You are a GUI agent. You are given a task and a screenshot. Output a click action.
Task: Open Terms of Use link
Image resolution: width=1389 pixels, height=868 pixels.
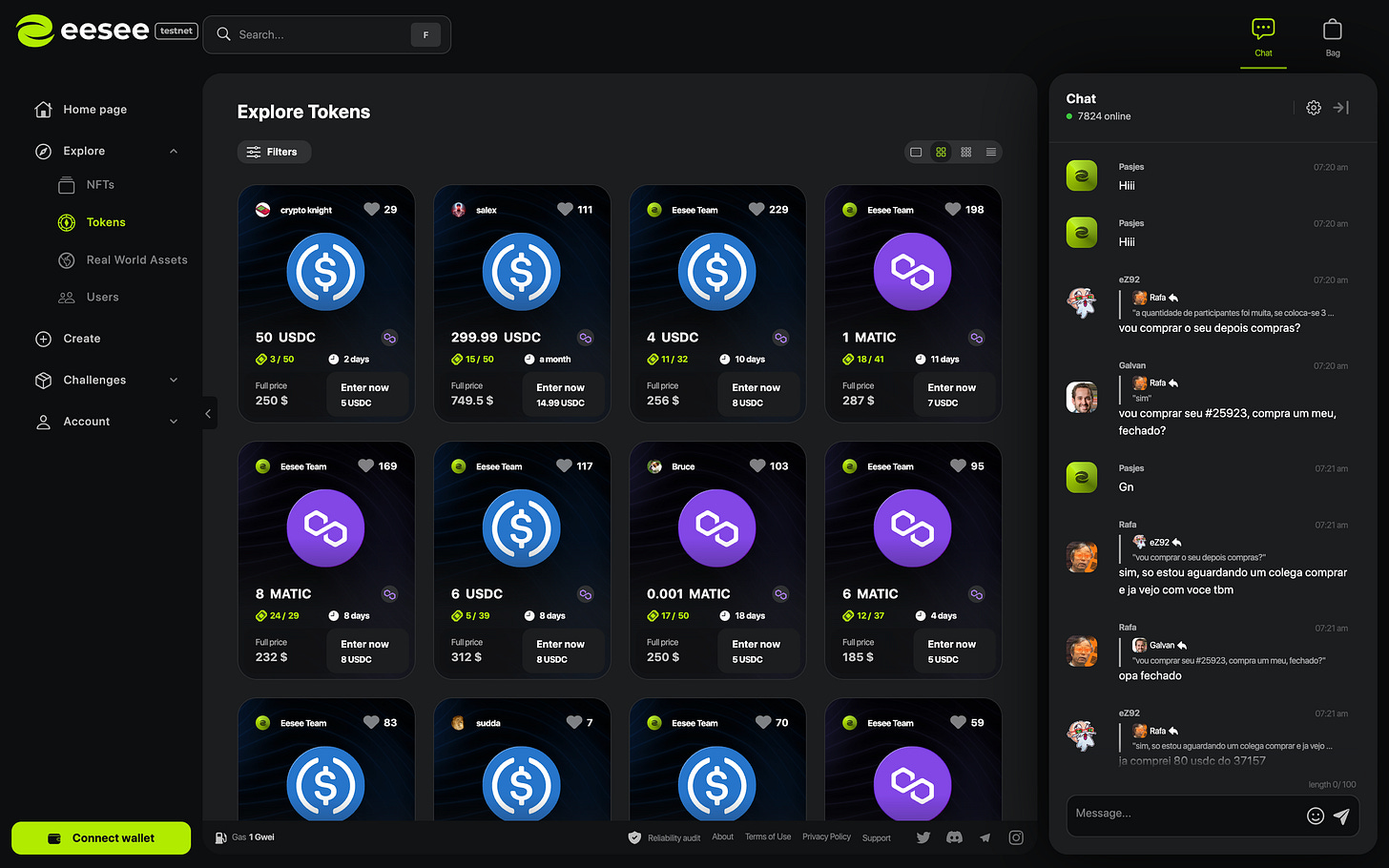click(x=768, y=837)
